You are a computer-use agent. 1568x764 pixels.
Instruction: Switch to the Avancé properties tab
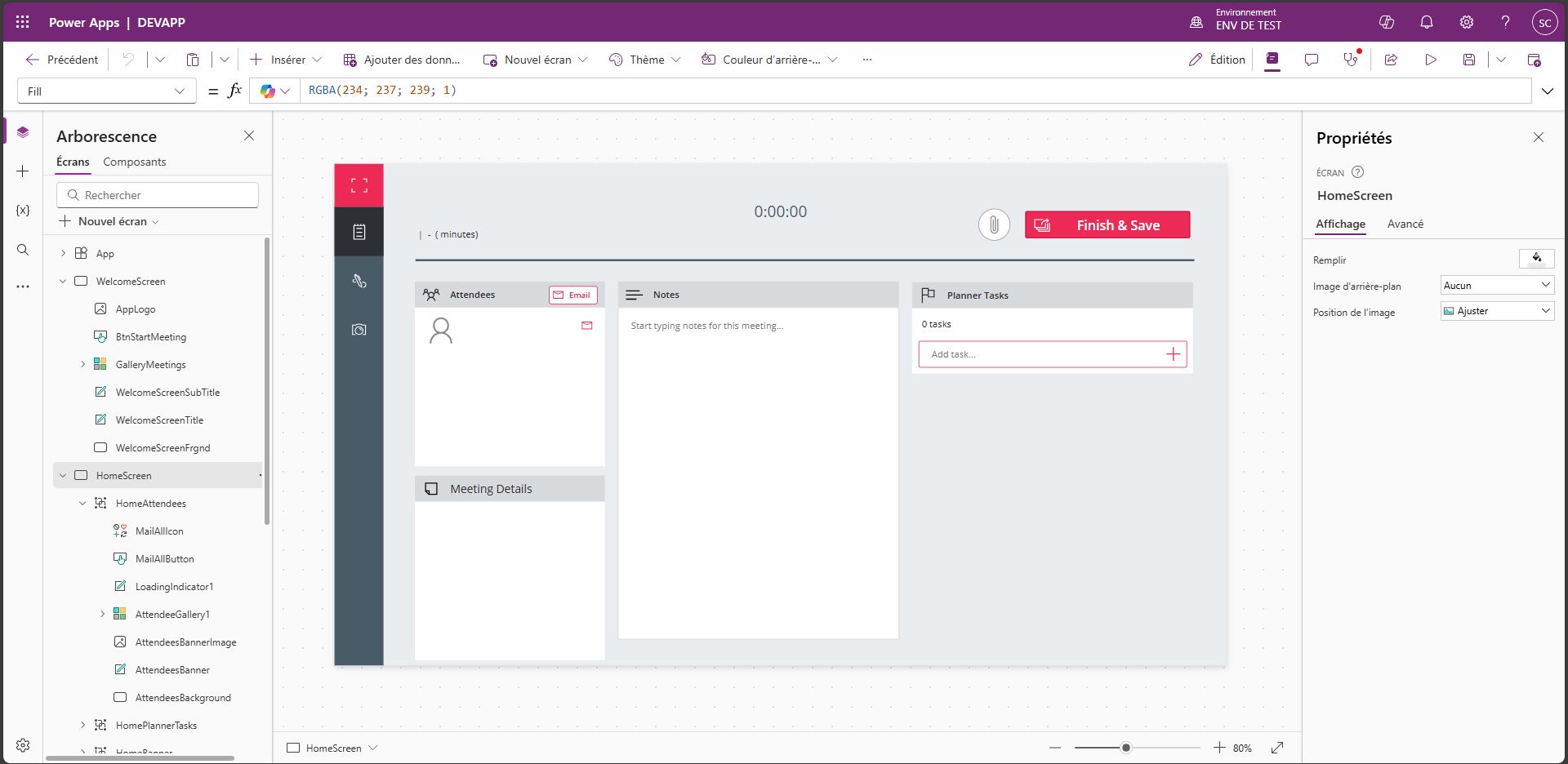click(x=1405, y=224)
